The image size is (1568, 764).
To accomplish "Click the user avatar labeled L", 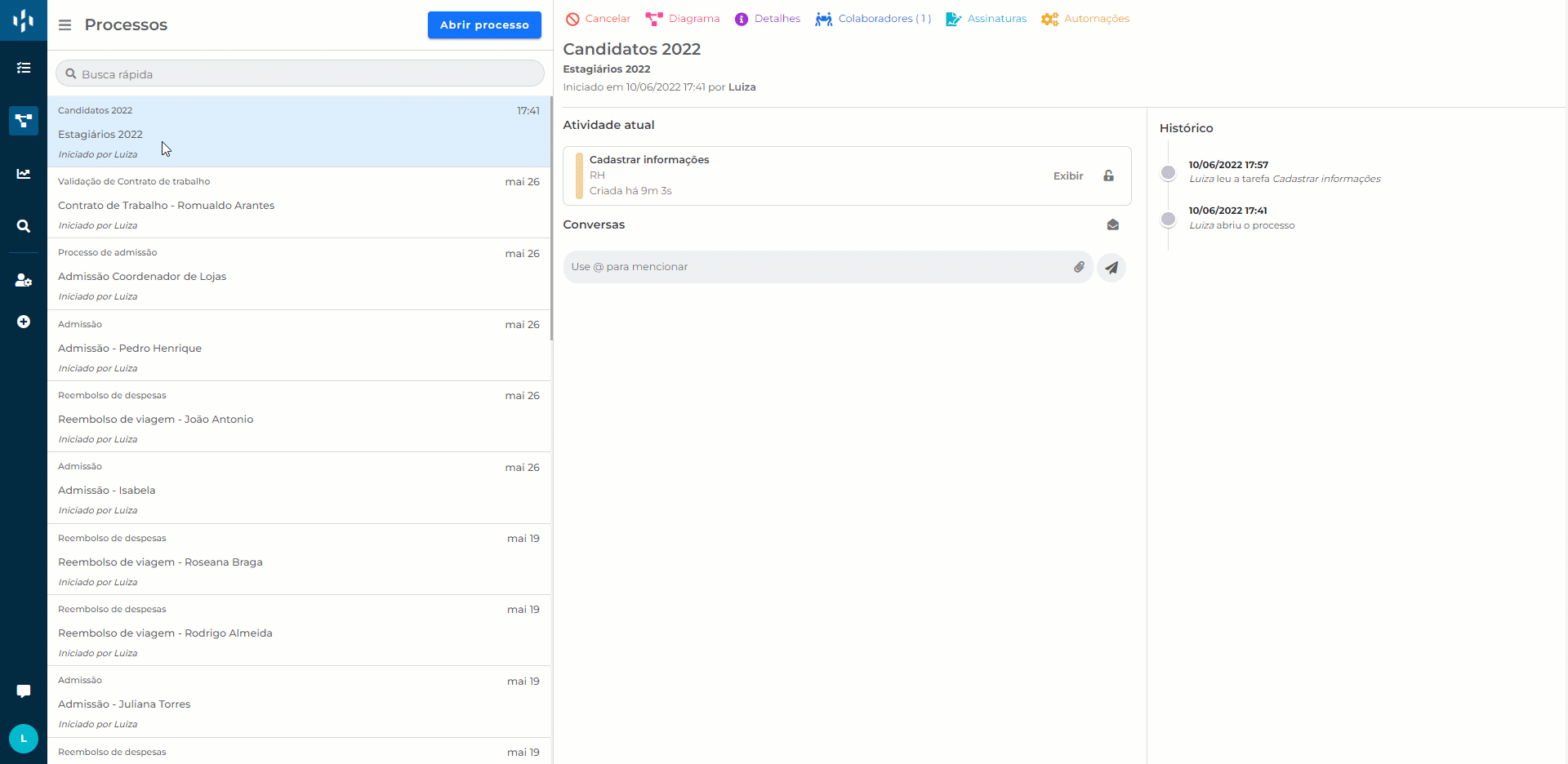I will (24, 739).
